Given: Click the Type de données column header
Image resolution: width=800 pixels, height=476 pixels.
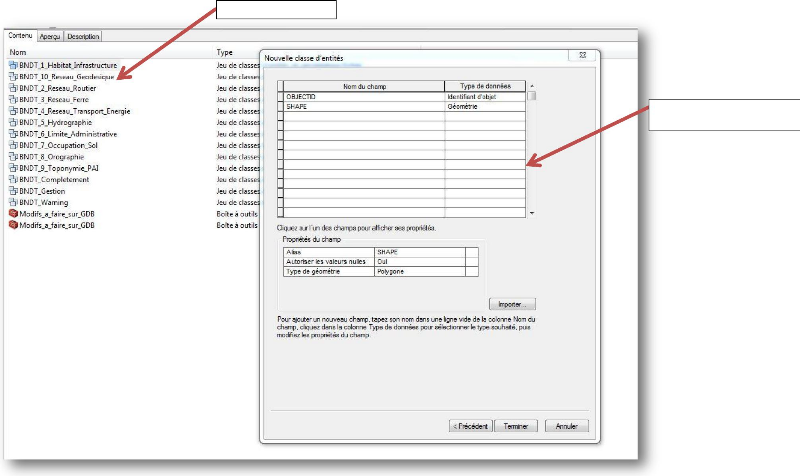Looking at the screenshot, I should pyautogui.click(x=485, y=86).
